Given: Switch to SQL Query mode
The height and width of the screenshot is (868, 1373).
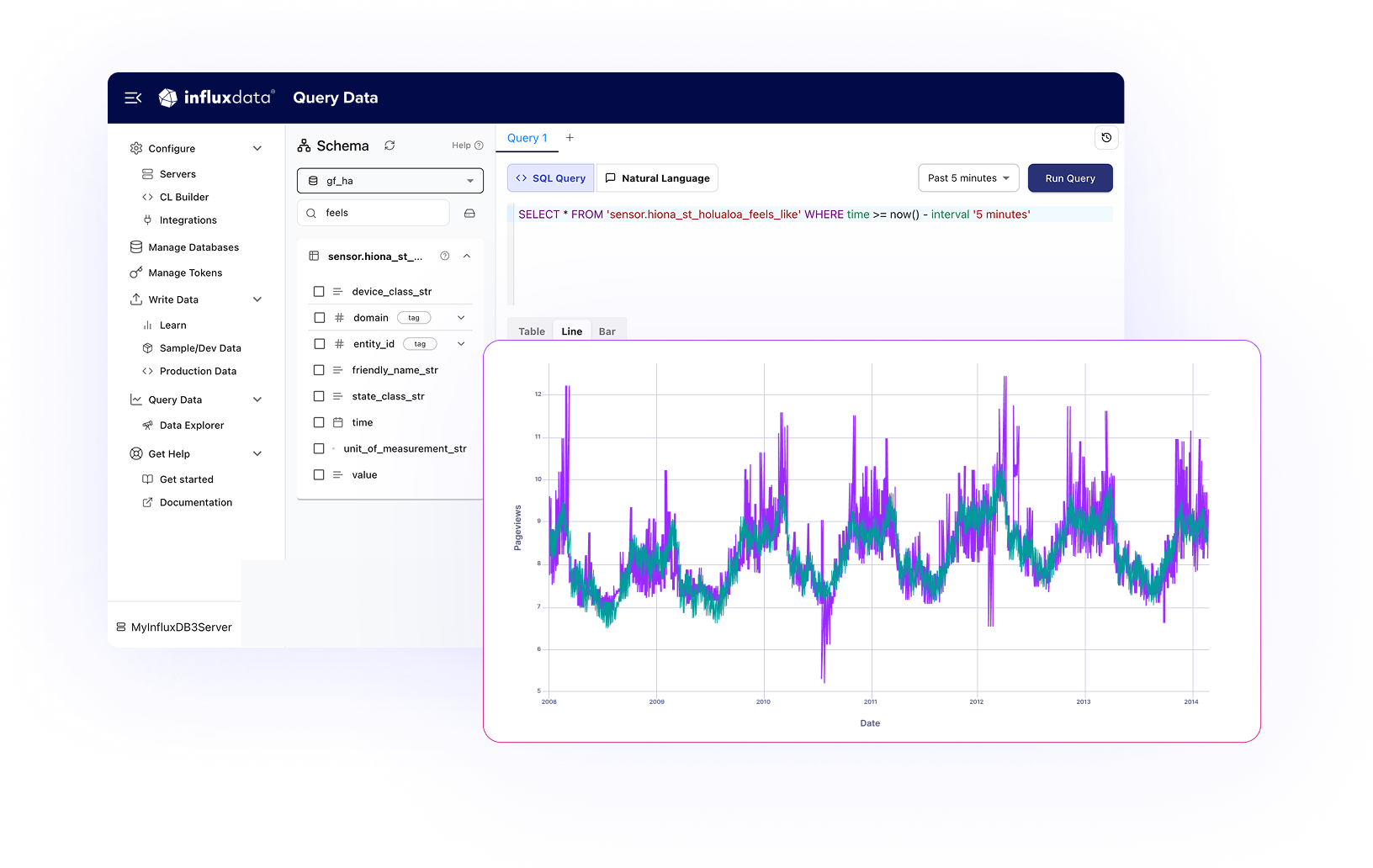Looking at the screenshot, I should pyautogui.click(x=551, y=178).
